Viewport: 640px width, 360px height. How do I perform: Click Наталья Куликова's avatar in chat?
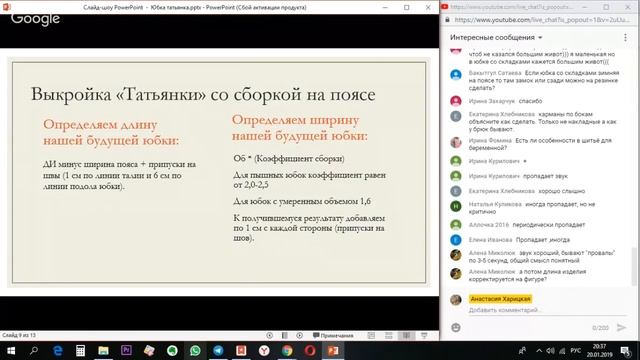click(456, 206)
